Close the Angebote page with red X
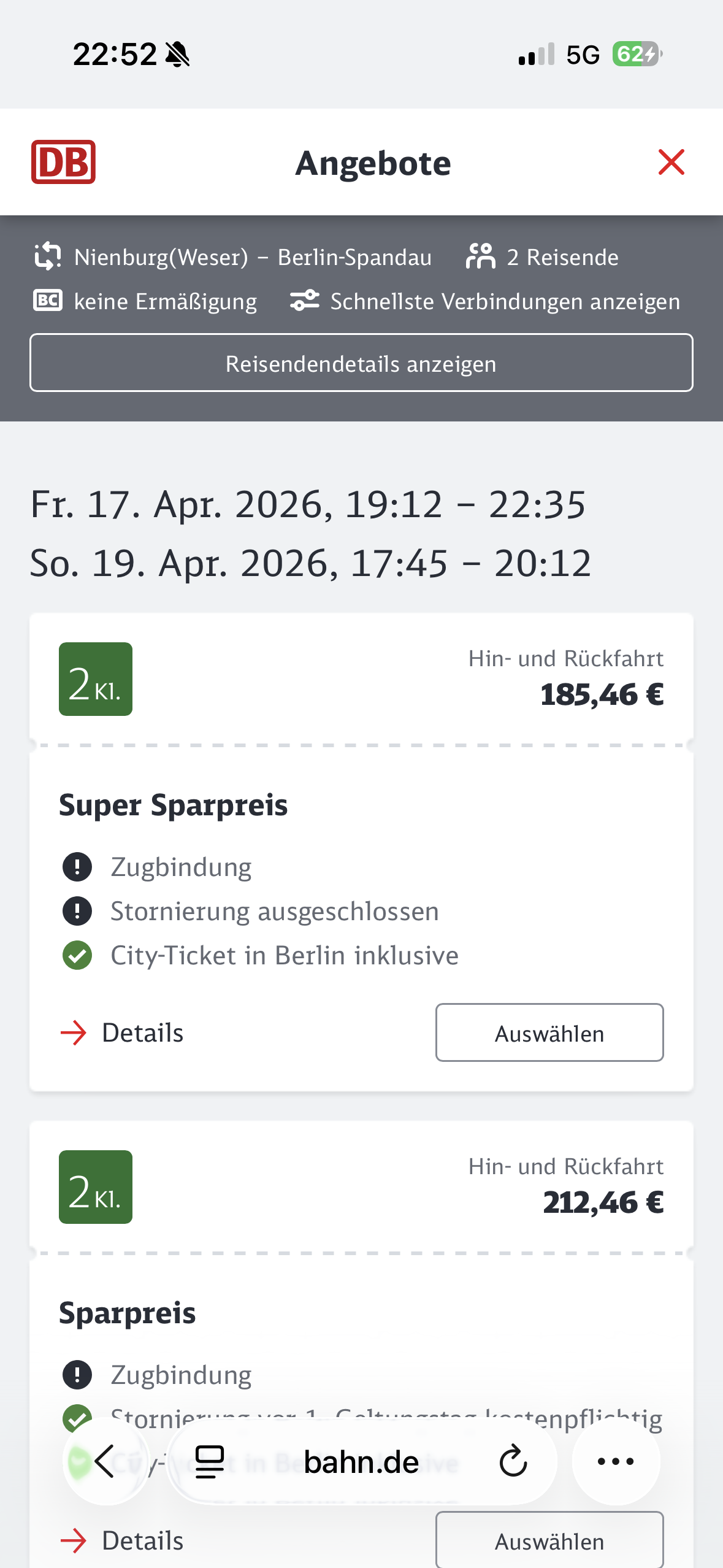This screenshot has height=1568, width=723. coord(671,162)
